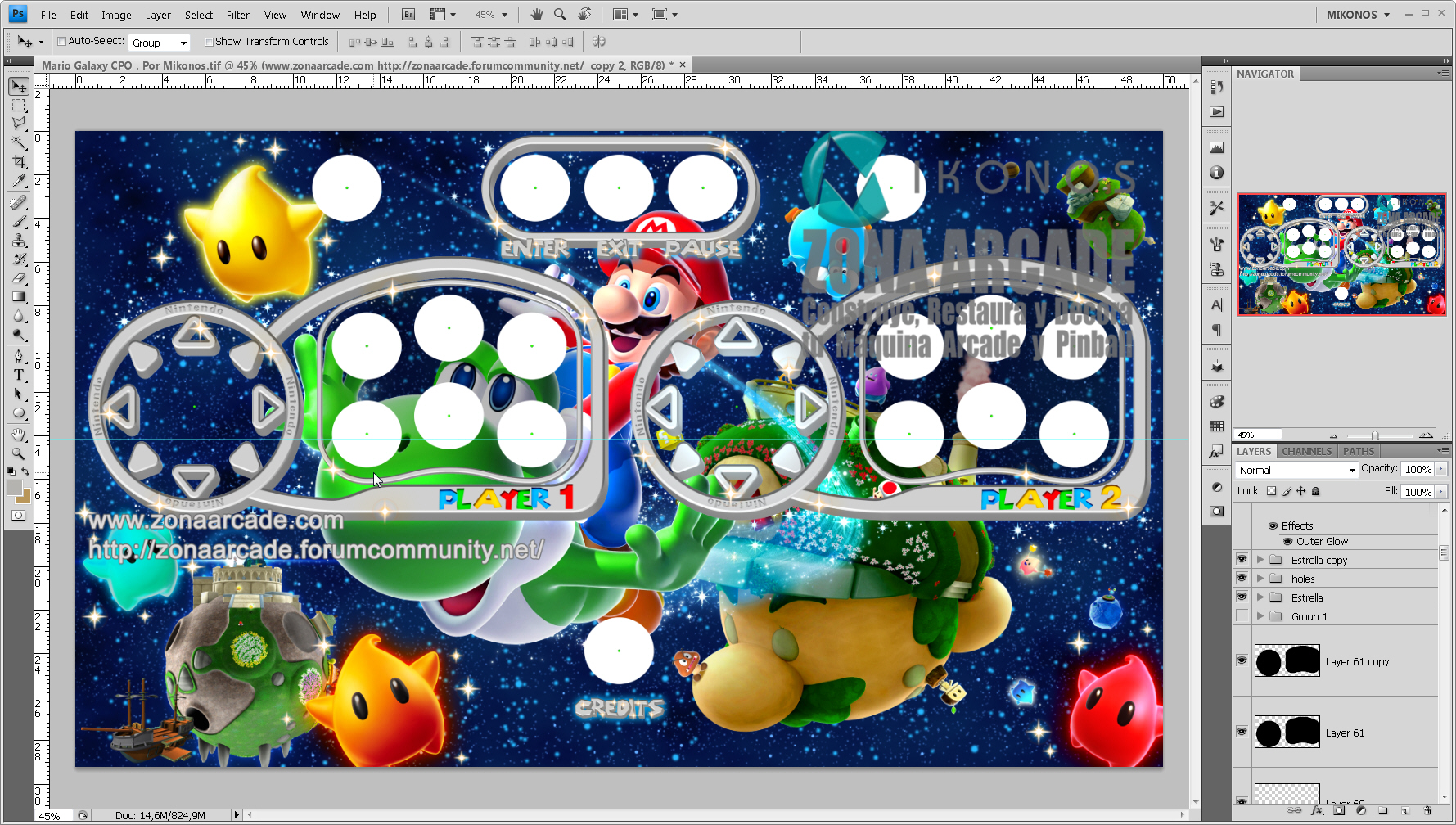Viewport: 1456px width, 825px height.
Task: Open the Histogram panel icon
Action: (1217, 147)
